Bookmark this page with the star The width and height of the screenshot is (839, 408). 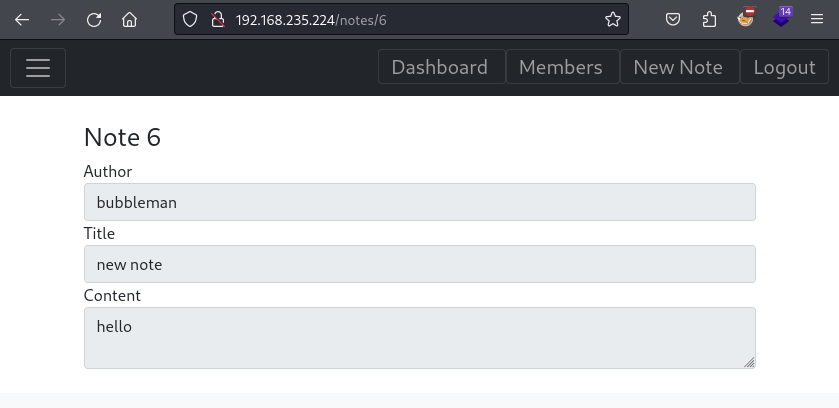click(613, 19)
